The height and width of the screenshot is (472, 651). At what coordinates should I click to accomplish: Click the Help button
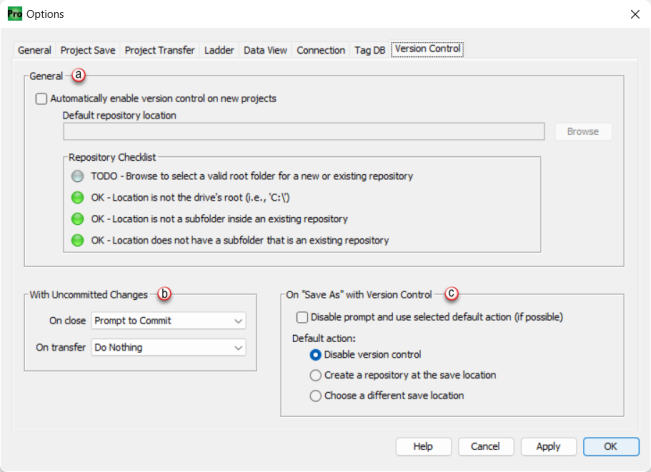pos(423,446)
